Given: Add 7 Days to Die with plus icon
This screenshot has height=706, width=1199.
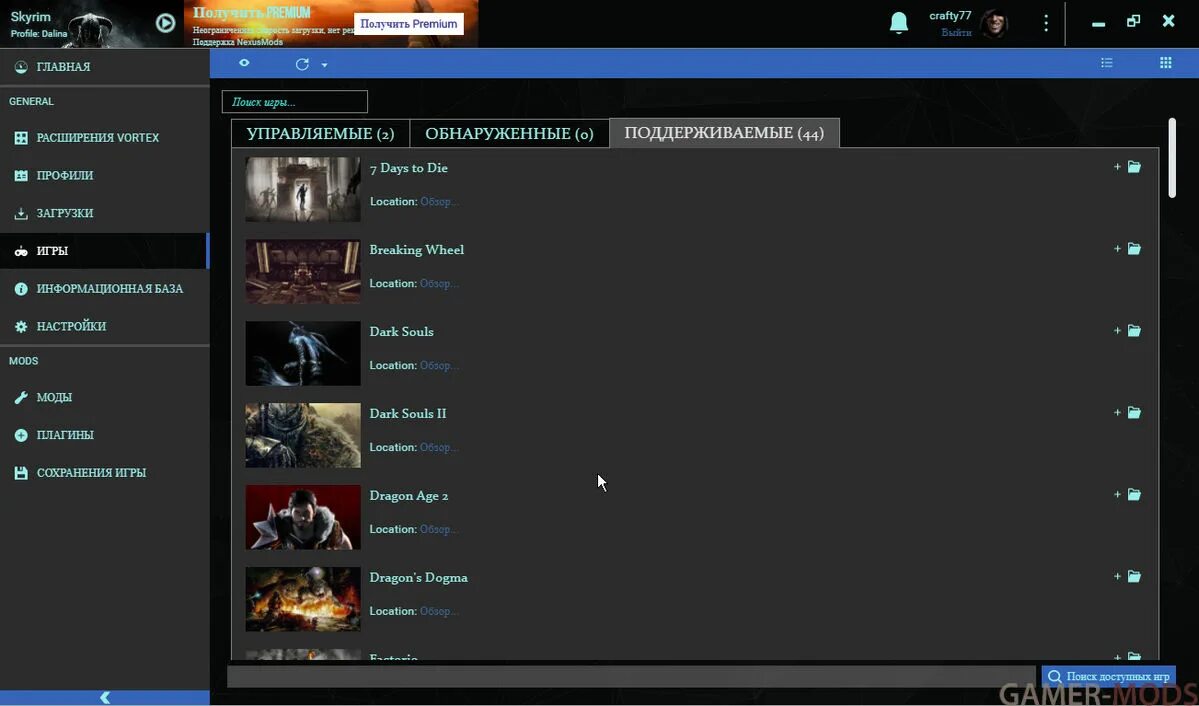Looking at the screenshot, I should (1117, 167).
